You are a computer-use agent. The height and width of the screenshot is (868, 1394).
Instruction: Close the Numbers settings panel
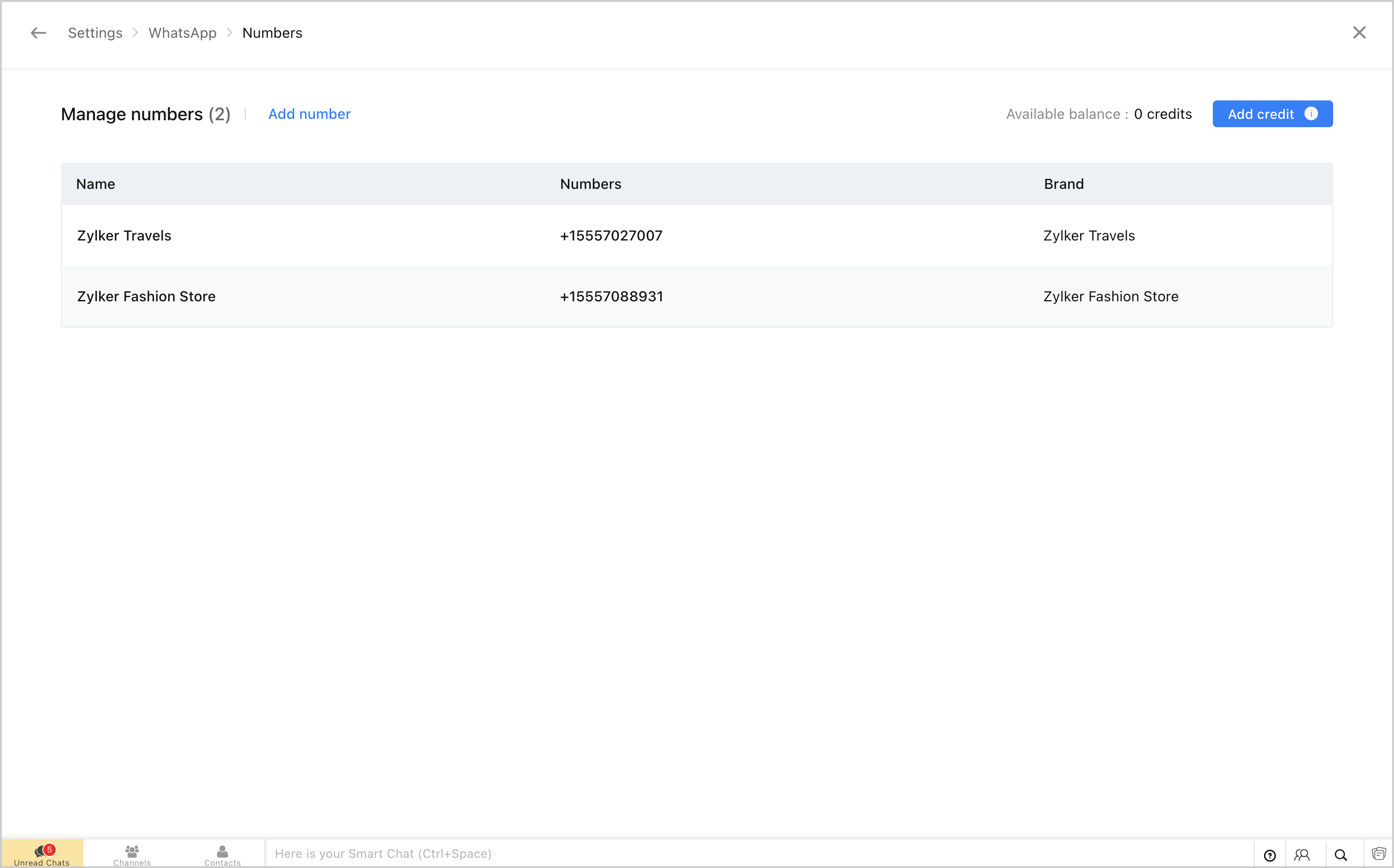(x=1359, y=33)
